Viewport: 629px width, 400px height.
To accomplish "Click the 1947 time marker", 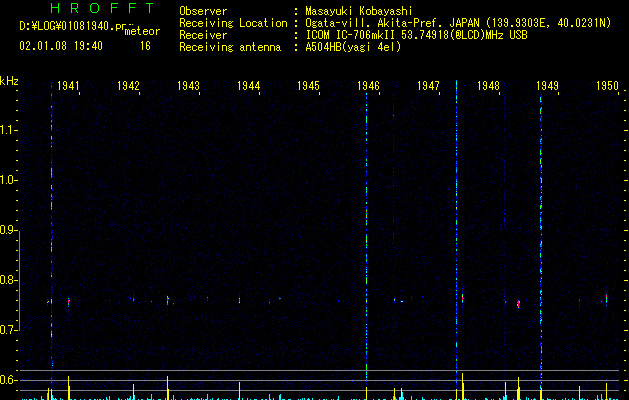I will click(x=428, y=85).
